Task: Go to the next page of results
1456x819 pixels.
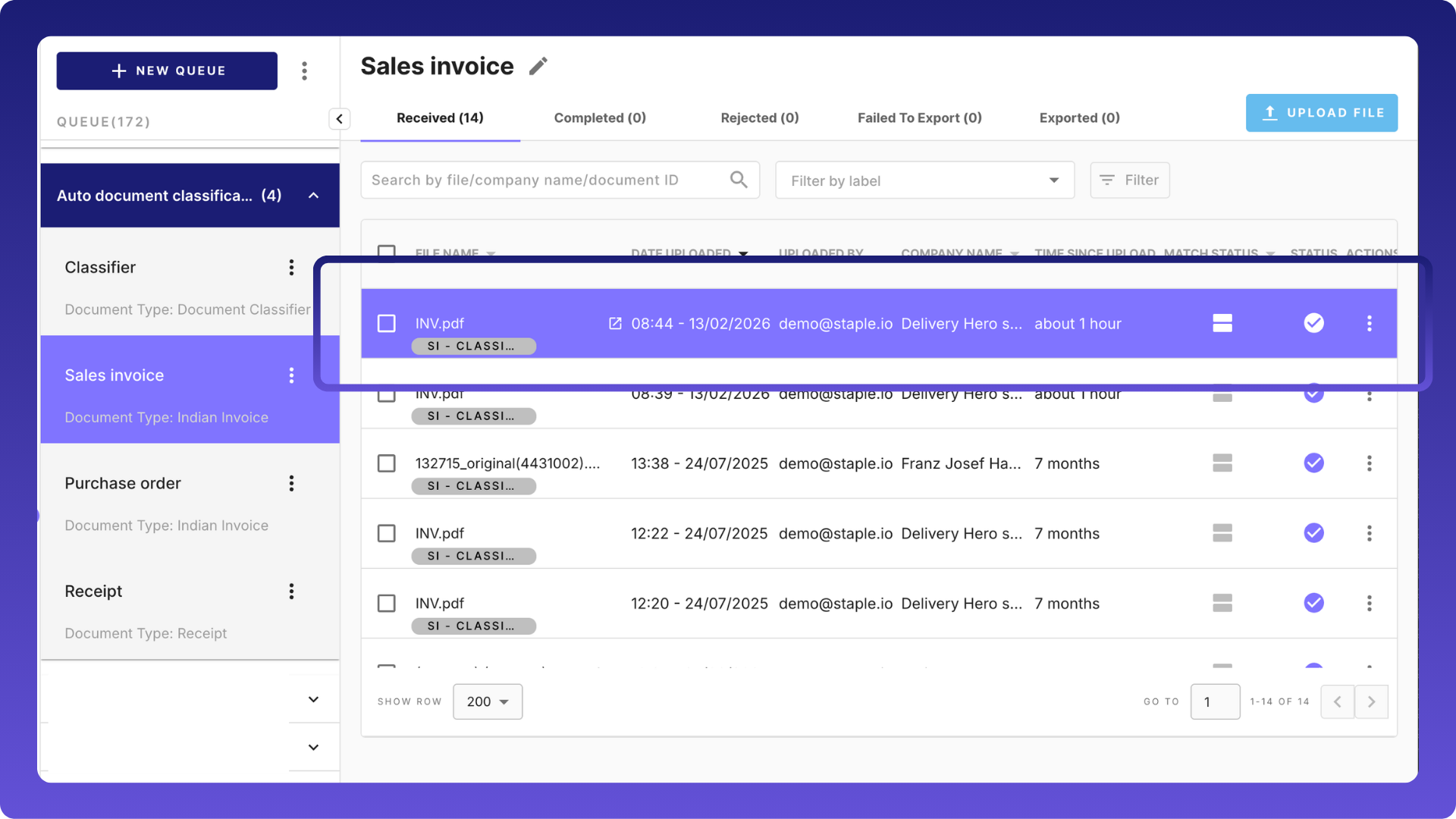Action: pyautogui.click(x=1372, y=702)
